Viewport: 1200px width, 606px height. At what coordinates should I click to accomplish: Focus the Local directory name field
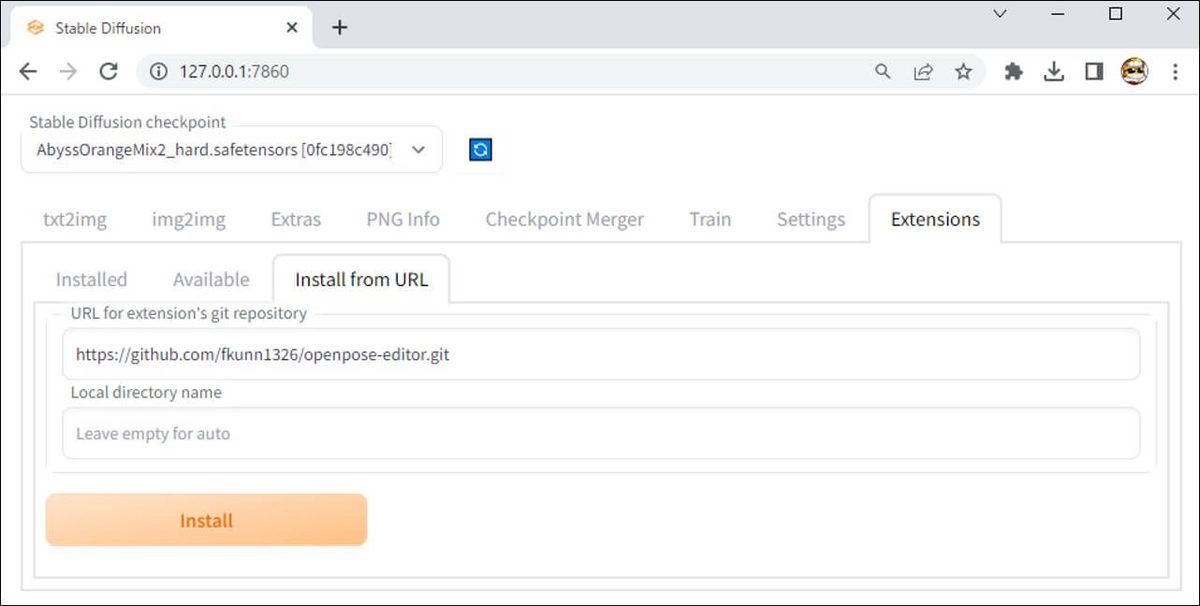coord(601,433)
